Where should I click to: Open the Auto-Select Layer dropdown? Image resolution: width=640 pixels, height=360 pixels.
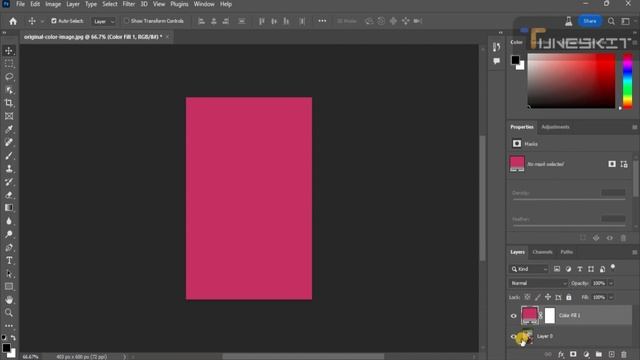(104, 21)
